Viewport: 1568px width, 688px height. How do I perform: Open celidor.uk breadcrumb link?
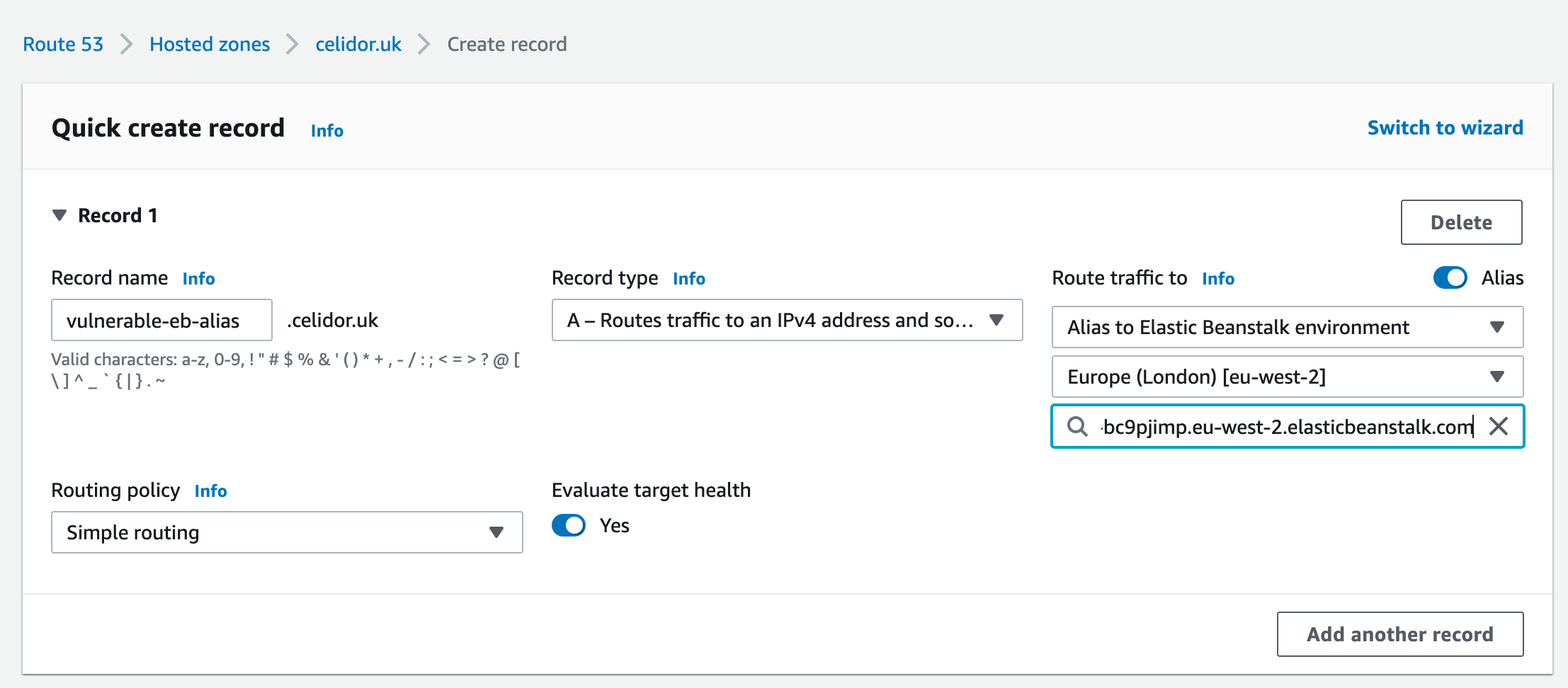pyautogui.click(x=358, y=44)
